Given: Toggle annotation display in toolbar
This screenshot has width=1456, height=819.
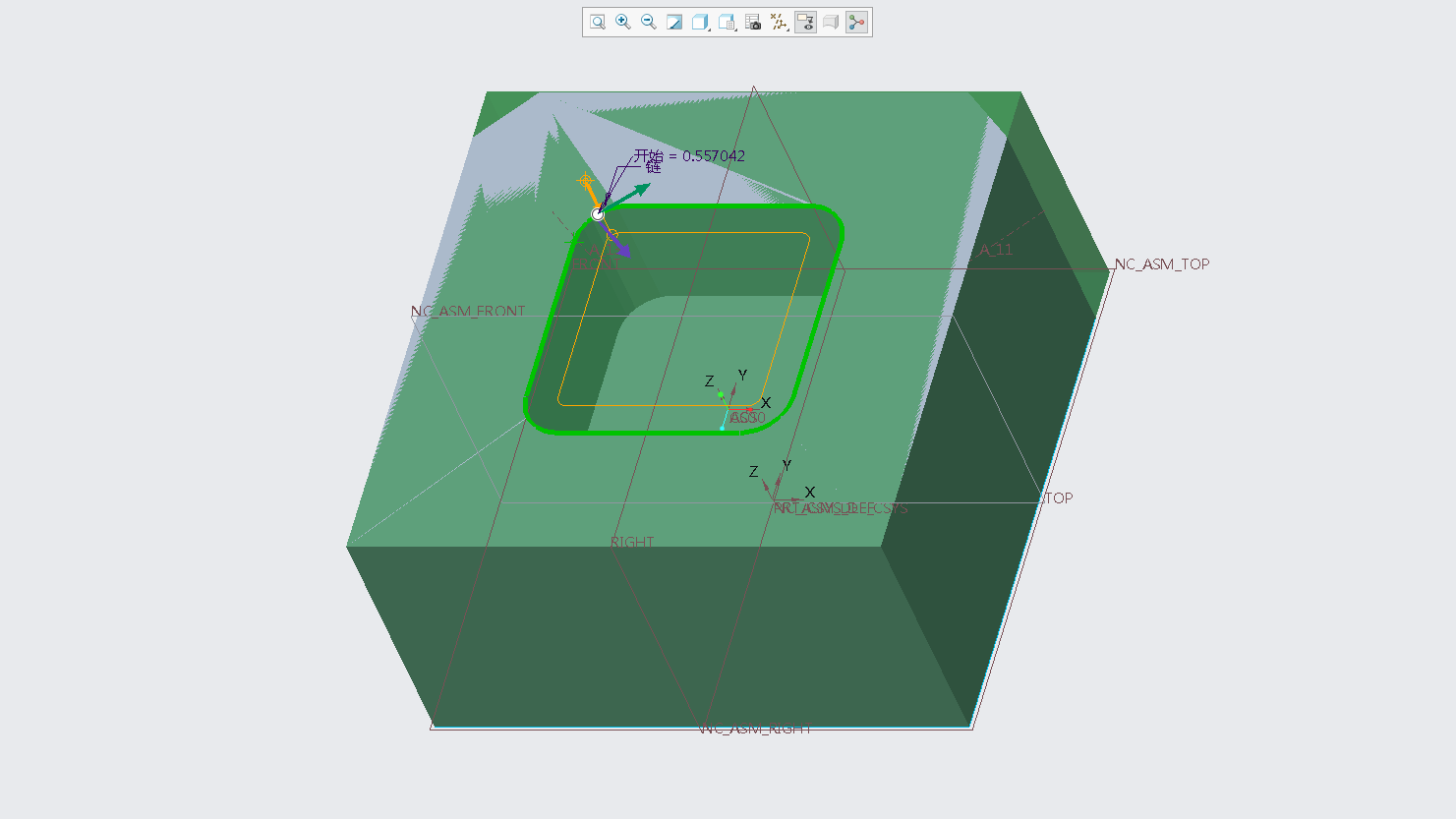Looking at the screenshot, I should click(805, 22).
